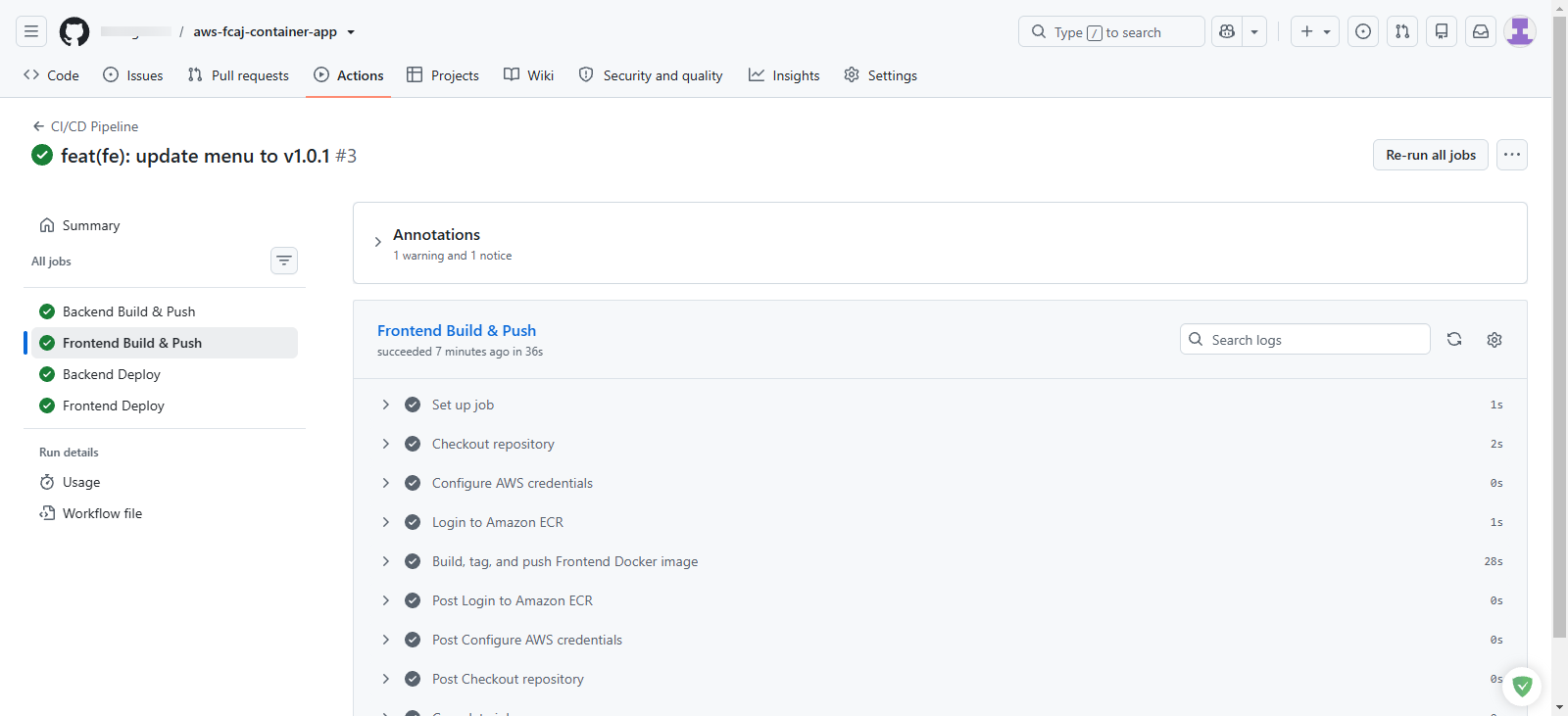The width and height of the screenshot is (1568, 716).
Task: Go back to CI/CD Pipeline workflow
Action: point(85,126)
